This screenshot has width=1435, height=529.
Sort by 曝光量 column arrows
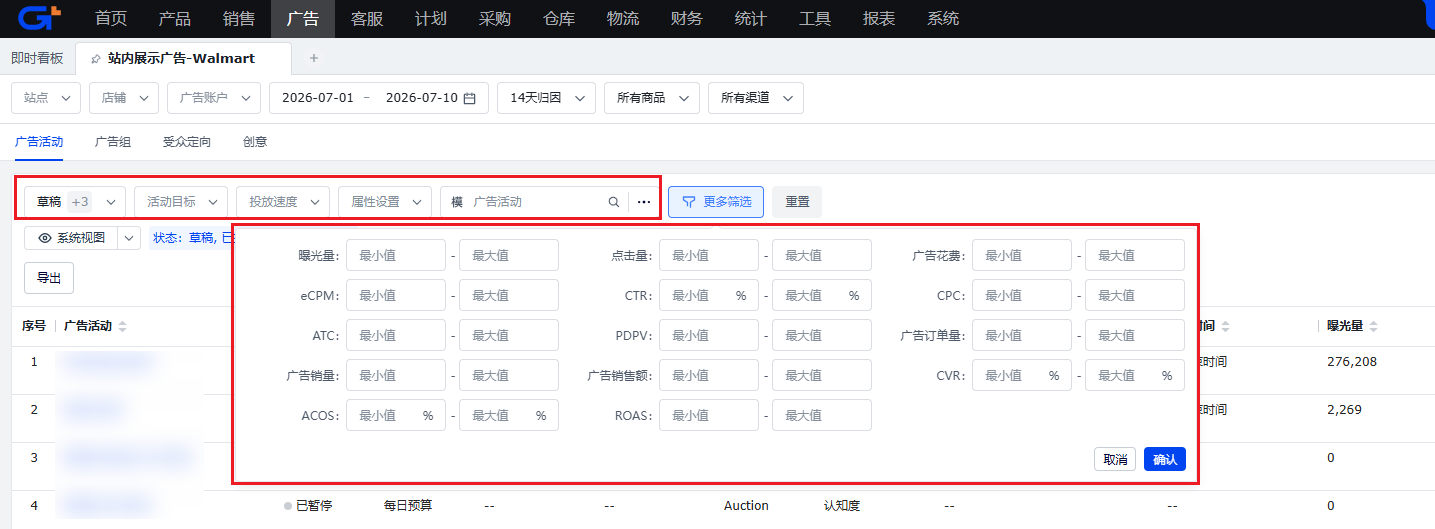click(x=1373, y=326)
